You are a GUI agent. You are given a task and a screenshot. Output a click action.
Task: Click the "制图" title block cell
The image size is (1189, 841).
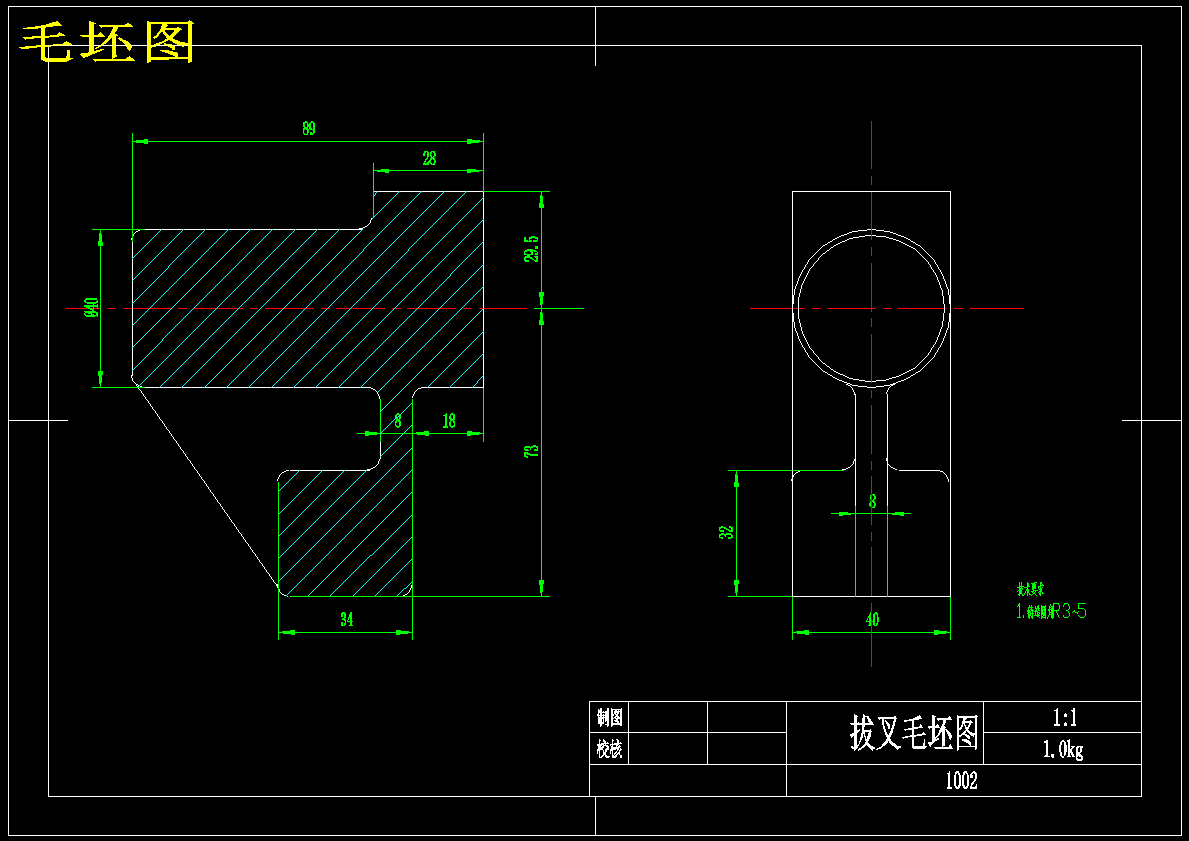[610, 717]
